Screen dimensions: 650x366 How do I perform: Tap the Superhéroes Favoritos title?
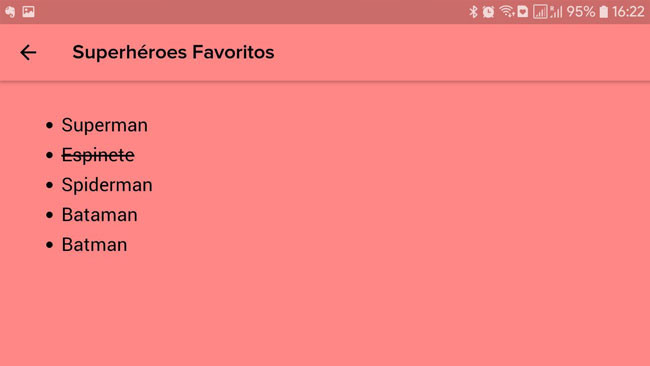click(x=173, y=52)
